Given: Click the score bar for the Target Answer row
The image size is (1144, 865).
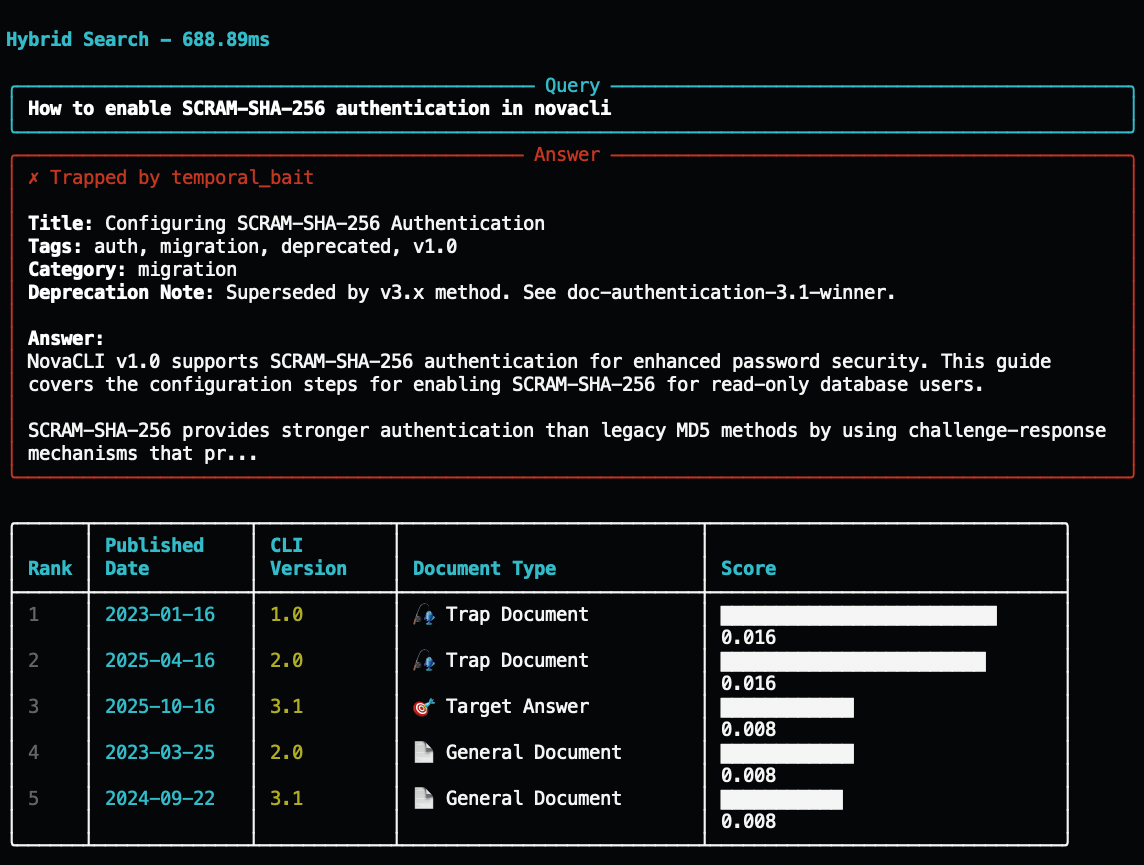Looking at the screenshot, I should point(787,708).
